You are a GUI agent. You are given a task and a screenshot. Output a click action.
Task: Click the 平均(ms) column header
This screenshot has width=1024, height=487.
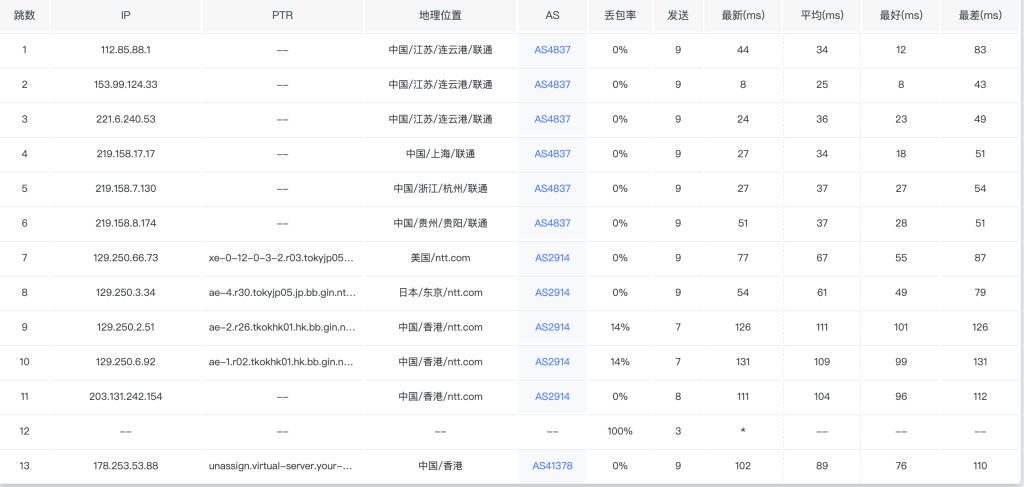tap(822, 16)
